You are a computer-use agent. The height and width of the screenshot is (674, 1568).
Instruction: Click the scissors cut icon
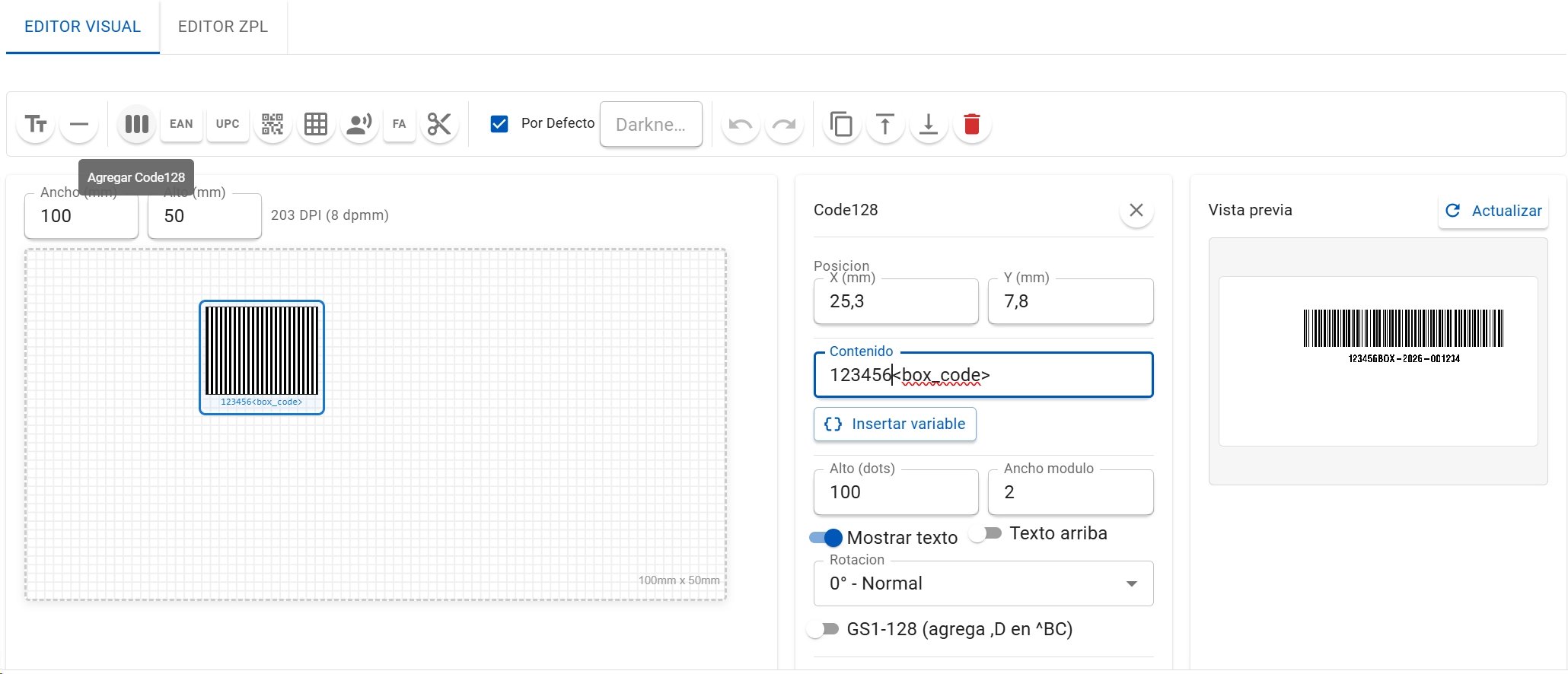[439, 124]
